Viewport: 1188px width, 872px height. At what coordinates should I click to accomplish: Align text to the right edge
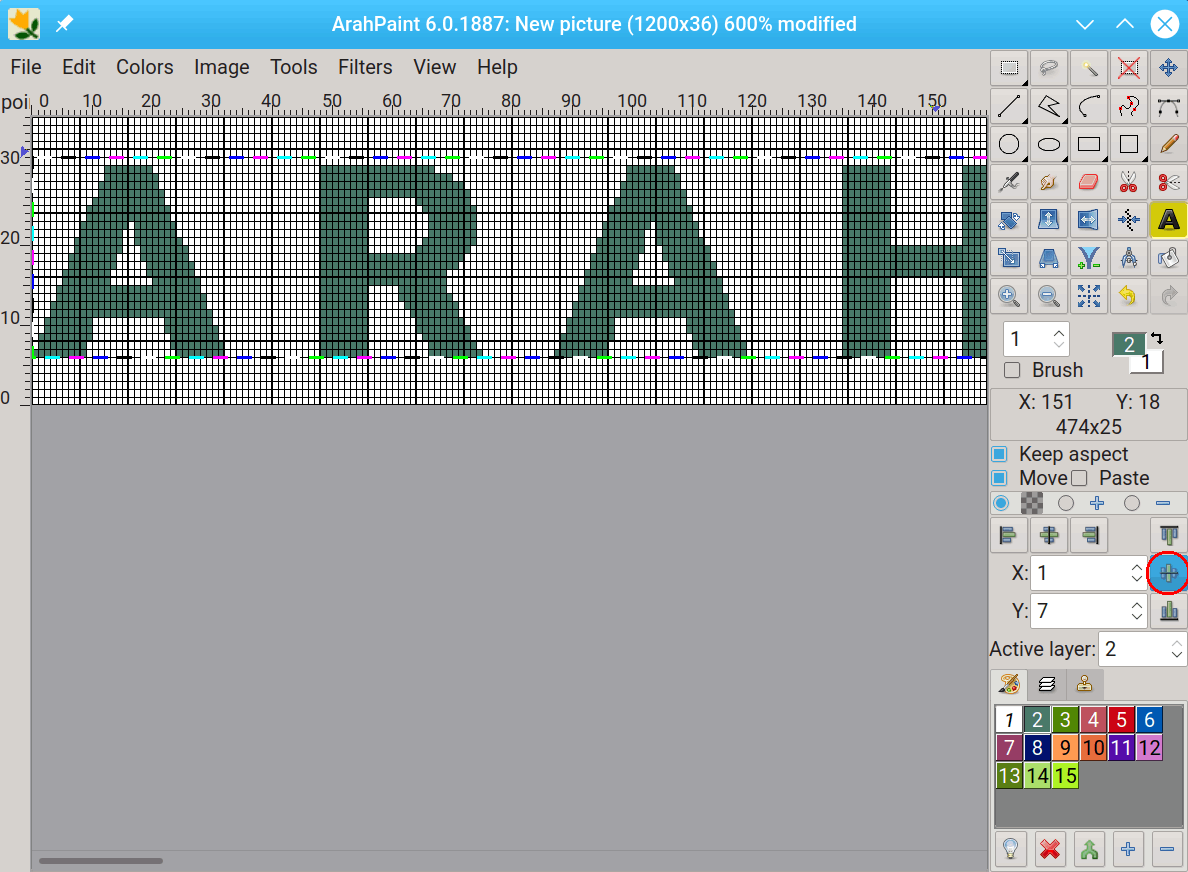click(x=1089, y=536)
